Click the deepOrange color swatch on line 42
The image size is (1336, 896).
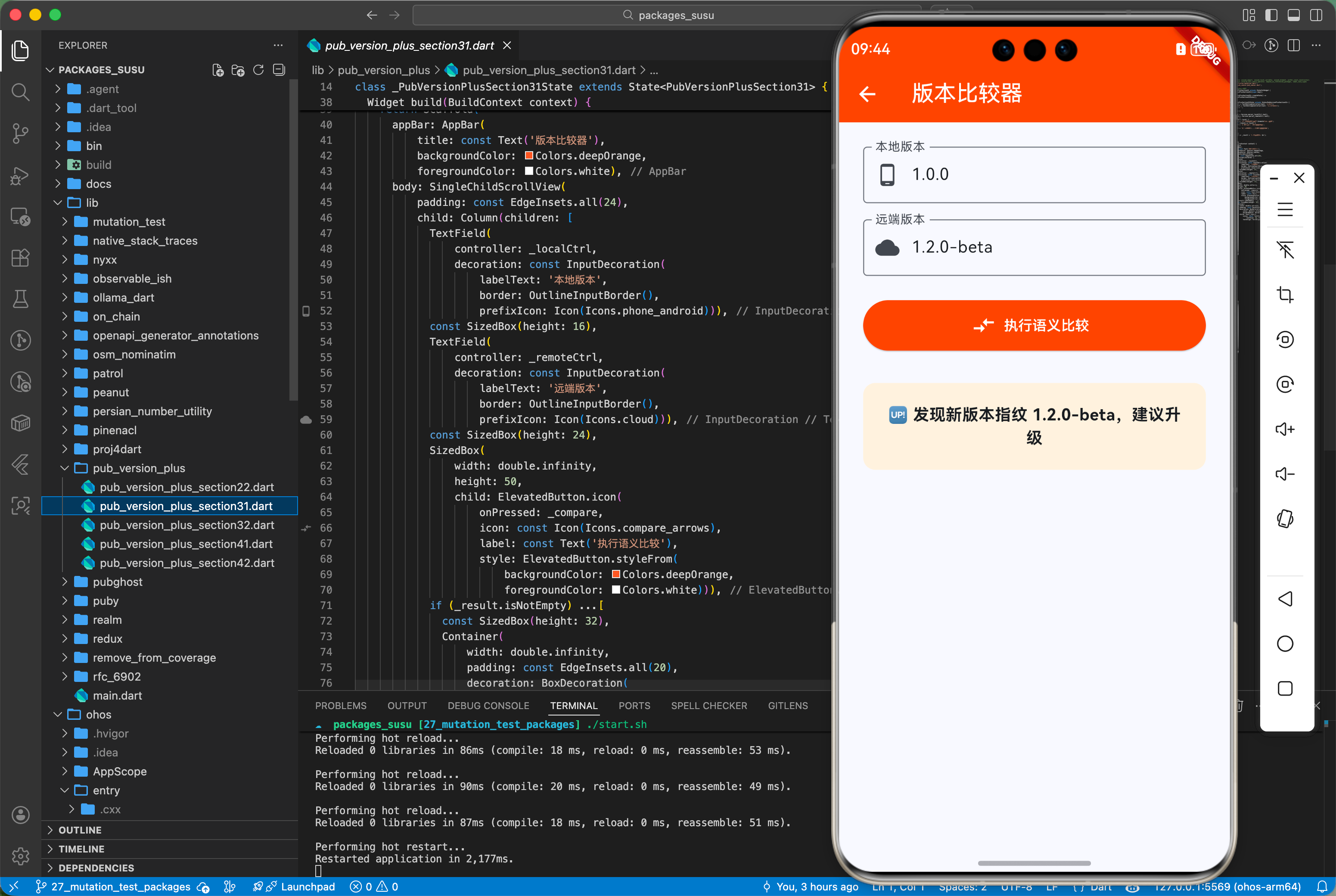529,156
